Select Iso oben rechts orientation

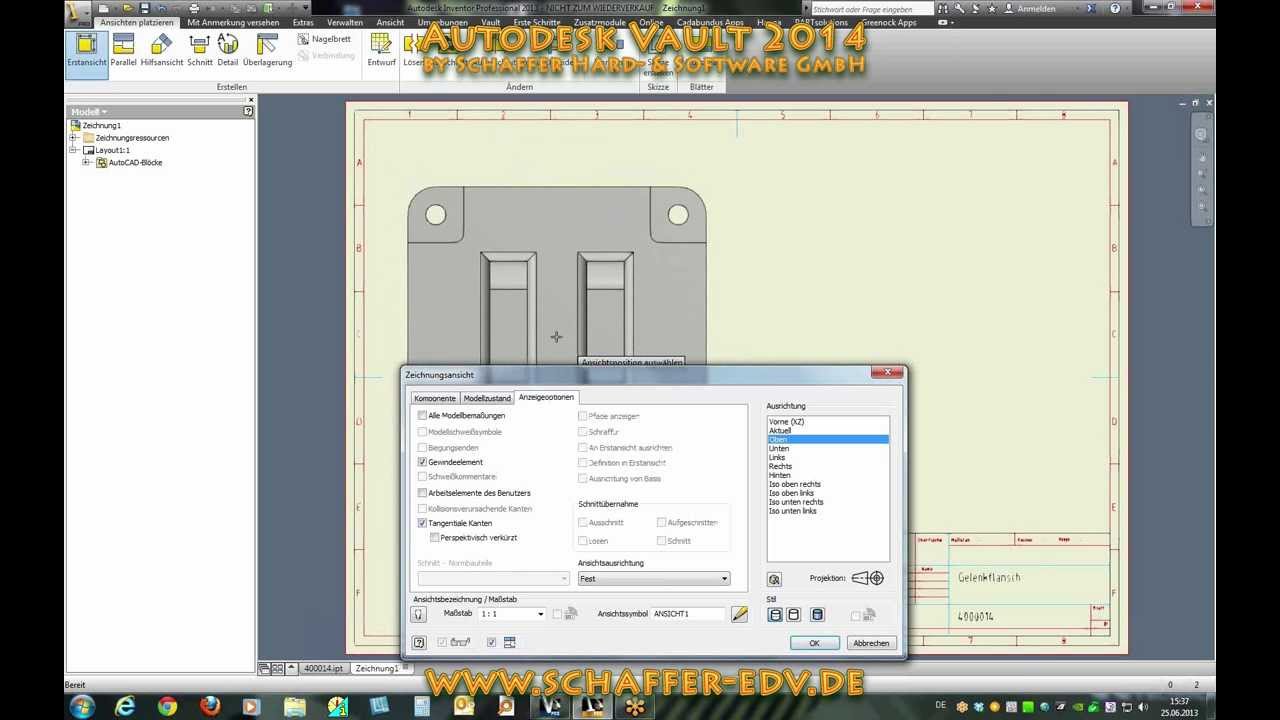coord(795,484)
